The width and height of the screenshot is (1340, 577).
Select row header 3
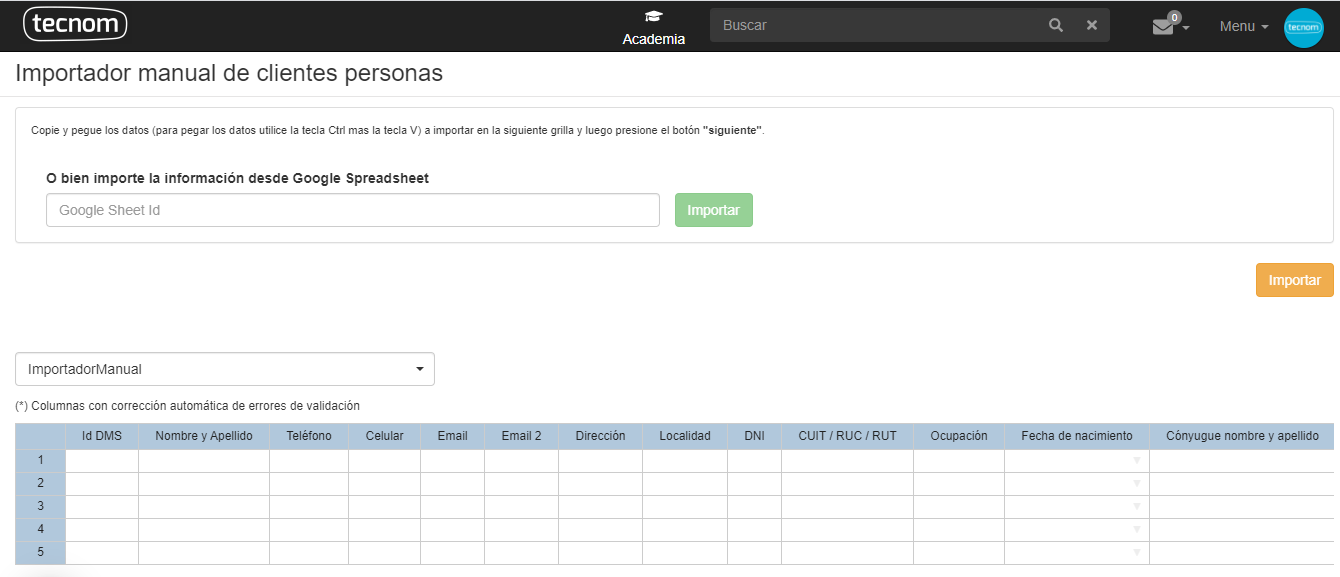(x=41, y=507)
